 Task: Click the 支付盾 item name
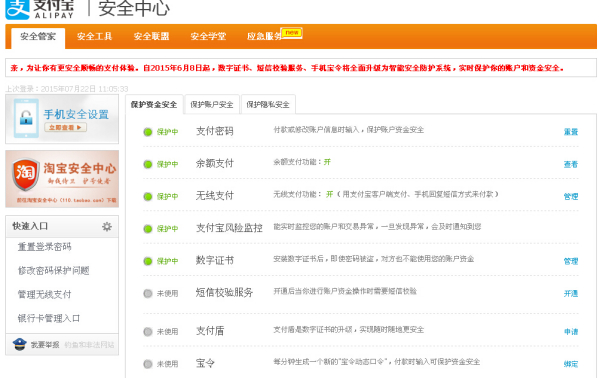click(x=210, y=331)
